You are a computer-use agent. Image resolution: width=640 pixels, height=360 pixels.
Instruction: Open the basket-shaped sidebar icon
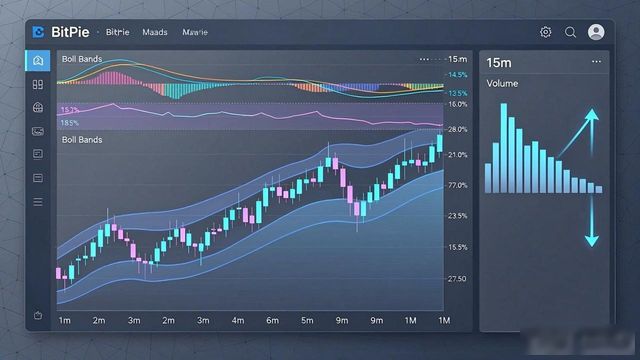(38, 107)
